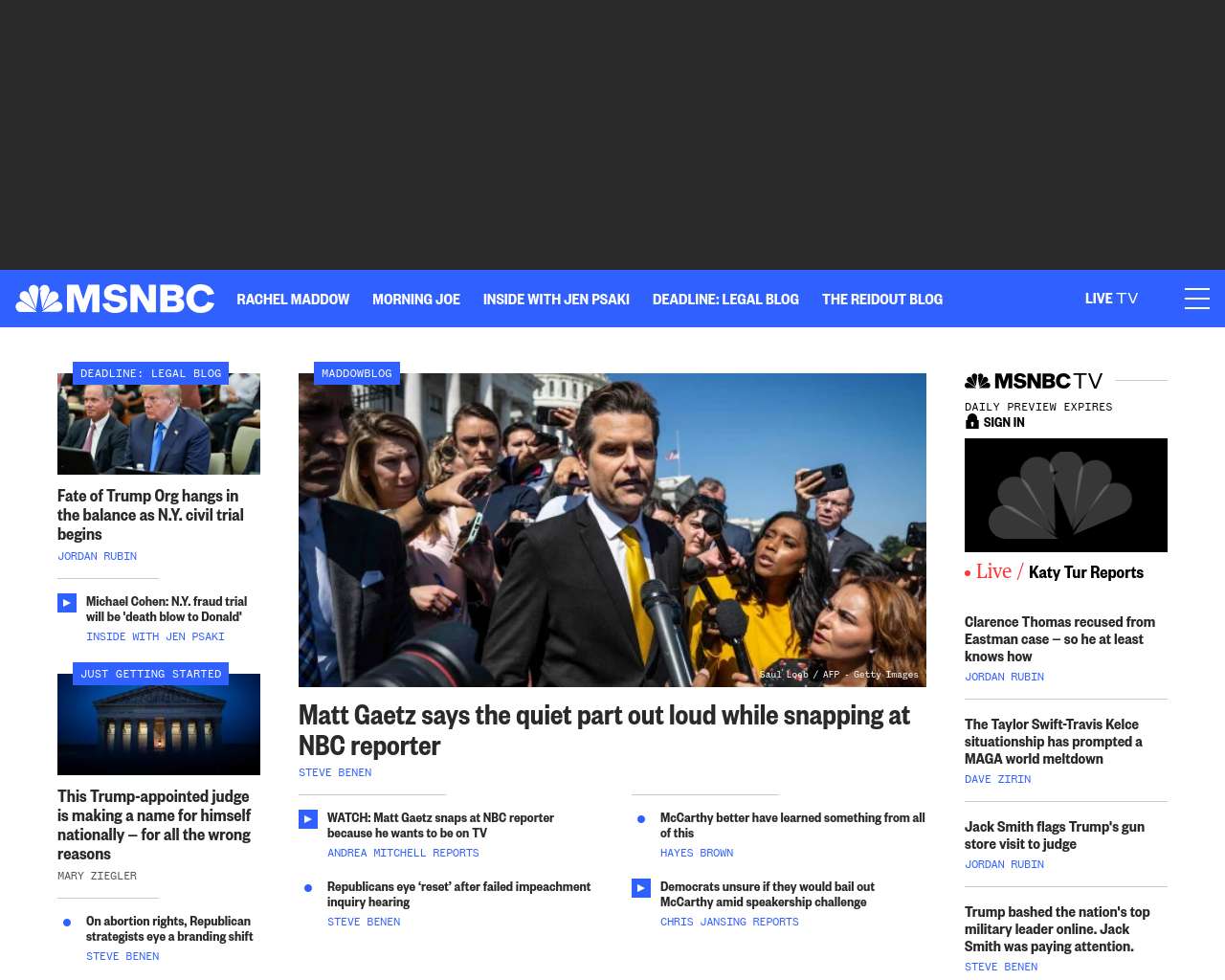Click bullet dot beside McCarthy better have learned
The height and width of the screenshot is (980, 1225).
point(641,819)
